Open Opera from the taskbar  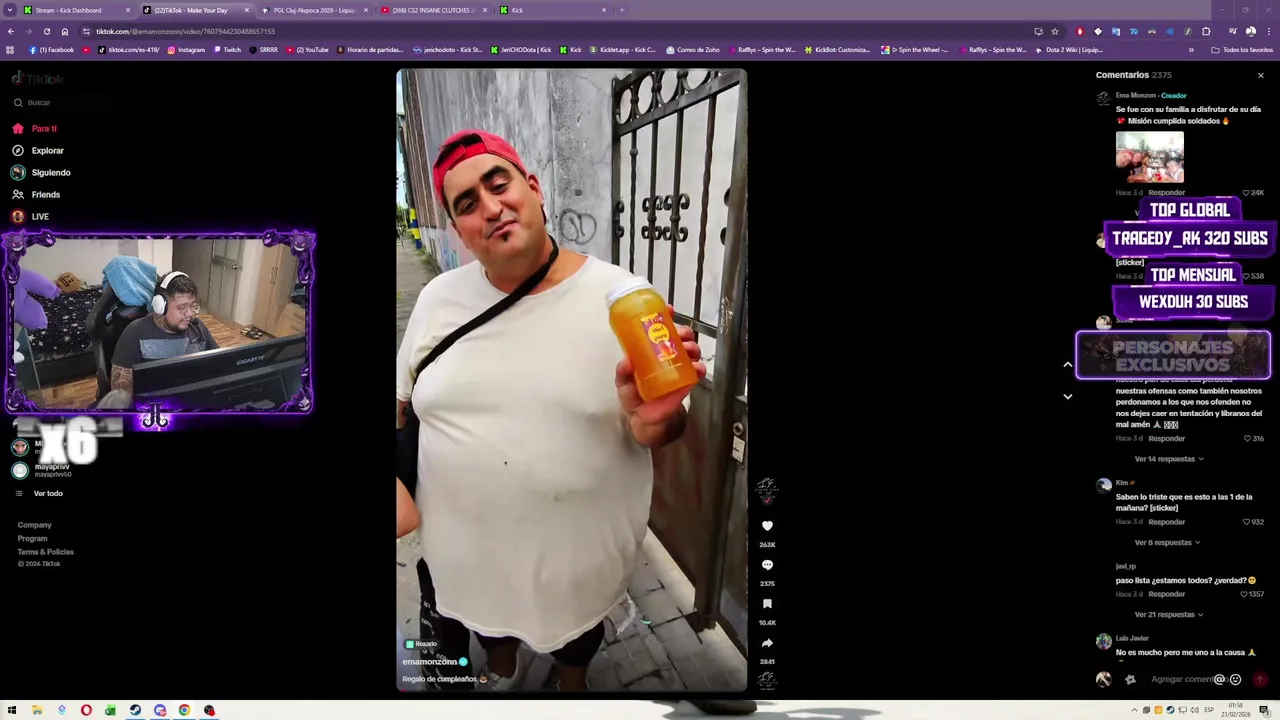coord(86,710)
